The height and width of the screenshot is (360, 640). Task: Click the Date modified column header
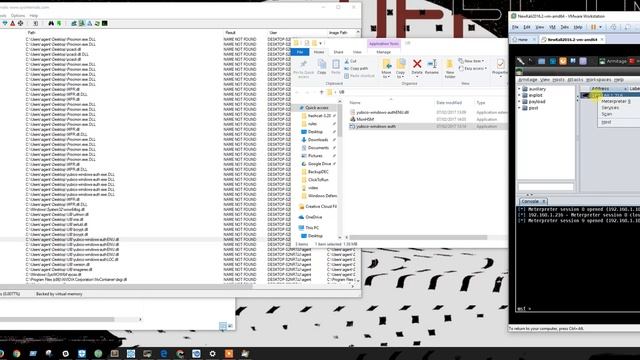[x=449, y=102]
